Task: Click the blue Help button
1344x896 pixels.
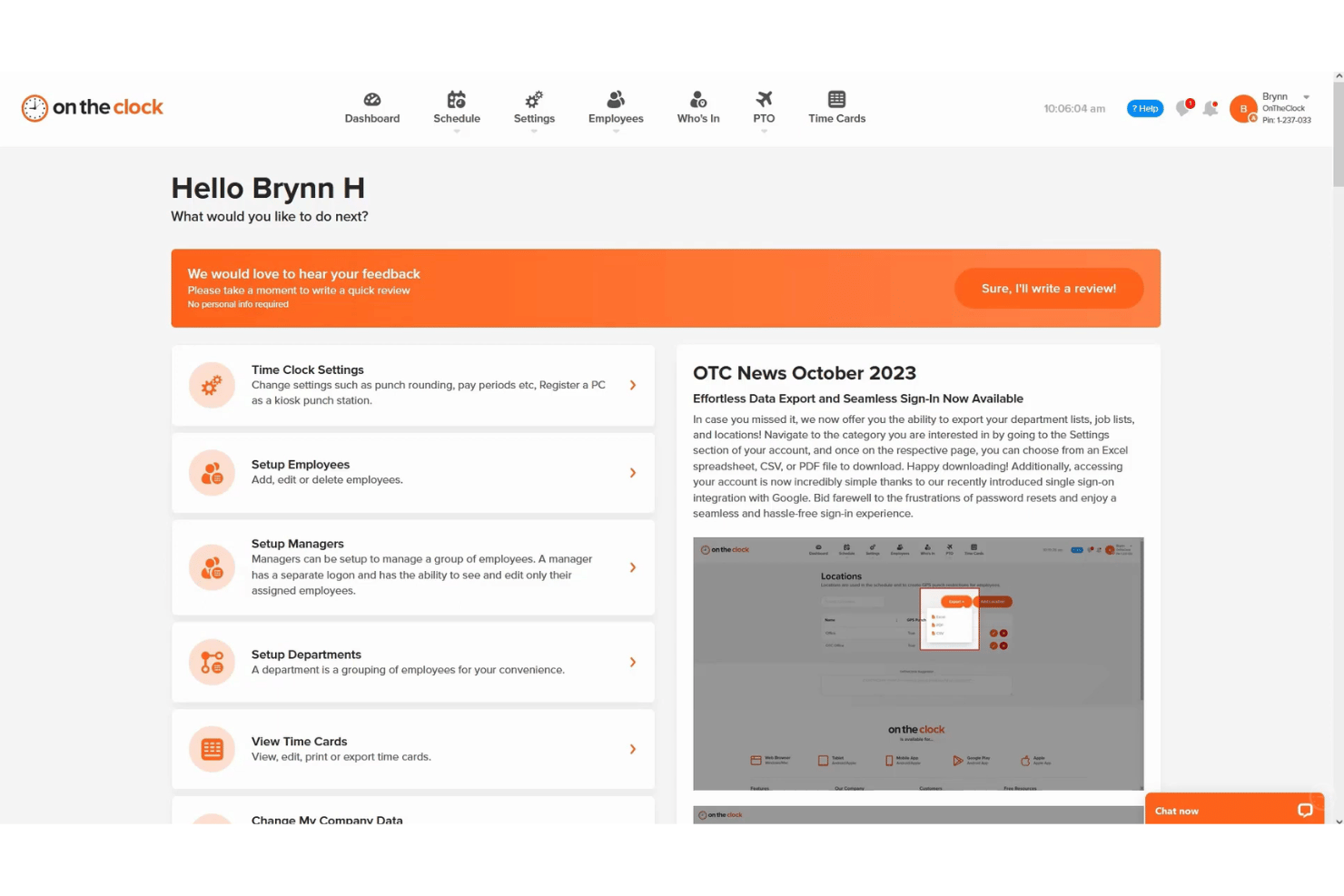Action: pos(1145,108)
